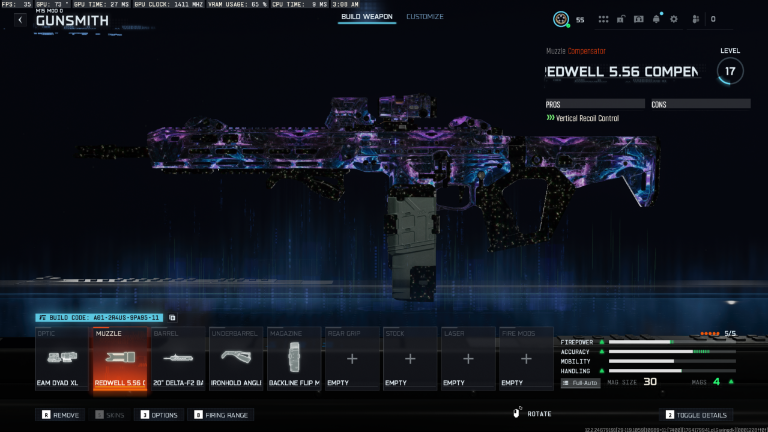Launch the Firing Range

coord(221,415)
